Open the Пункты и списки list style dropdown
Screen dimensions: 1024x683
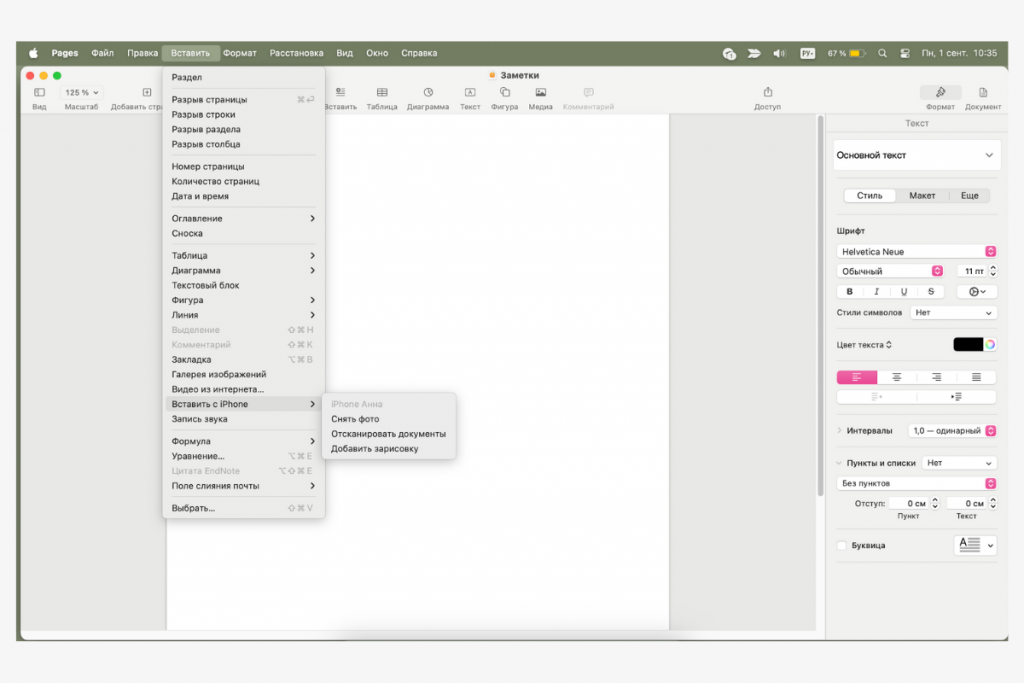pyautogui.click(x=959, y=463)
